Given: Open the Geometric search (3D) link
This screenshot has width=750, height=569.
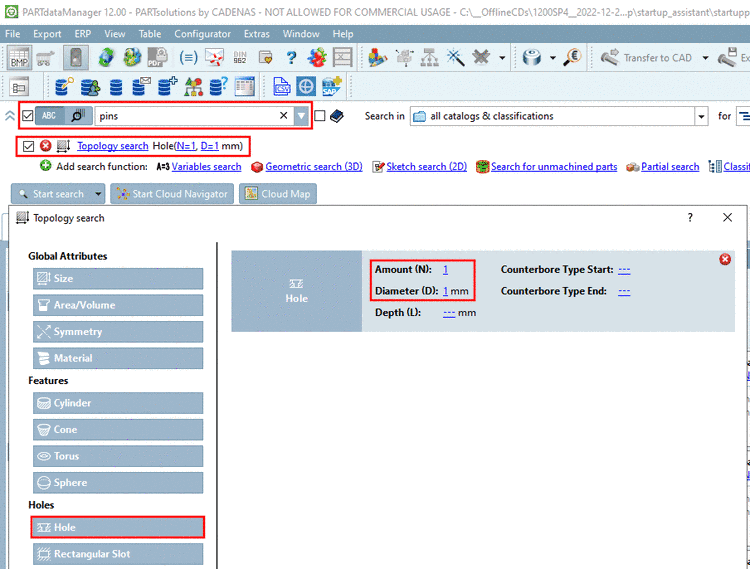Looking at the screenshot, I should (x=314, y=166).
